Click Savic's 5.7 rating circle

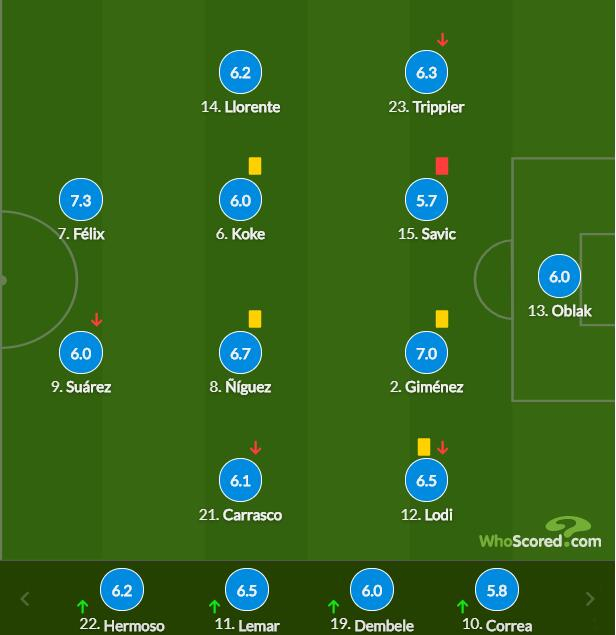[x=426, y=200]
